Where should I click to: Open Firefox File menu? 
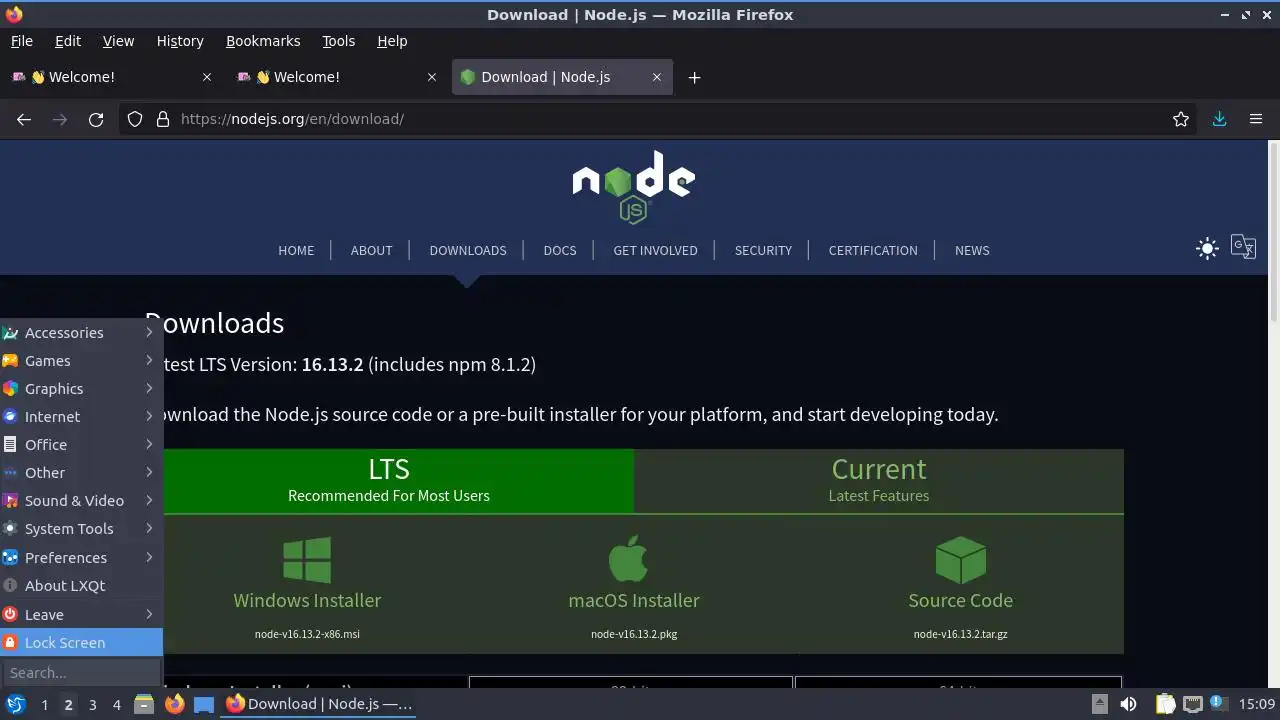(x=22, y=41)
